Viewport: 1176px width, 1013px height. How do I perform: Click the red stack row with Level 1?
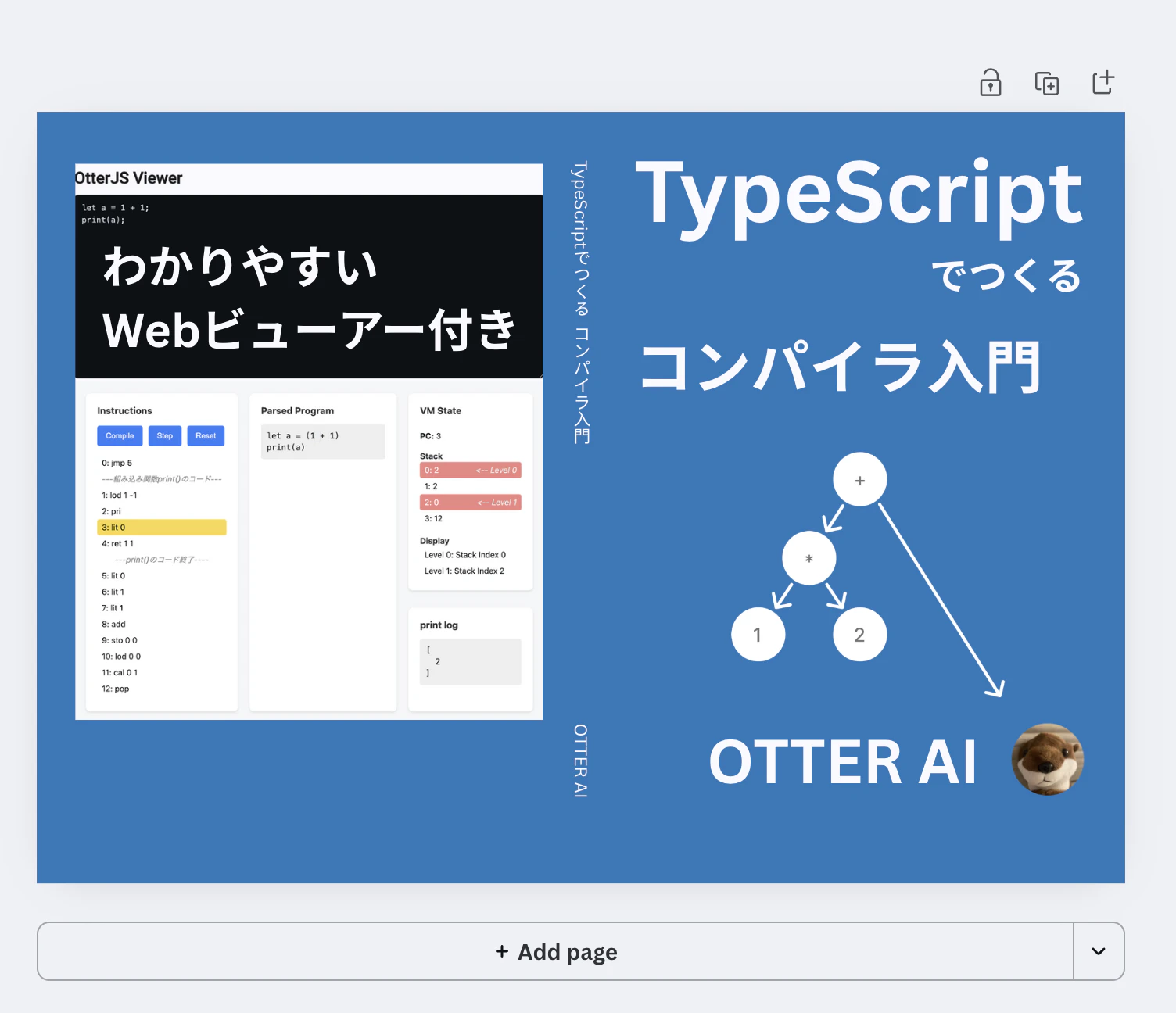pyautogui.click(x=471, y=503)
